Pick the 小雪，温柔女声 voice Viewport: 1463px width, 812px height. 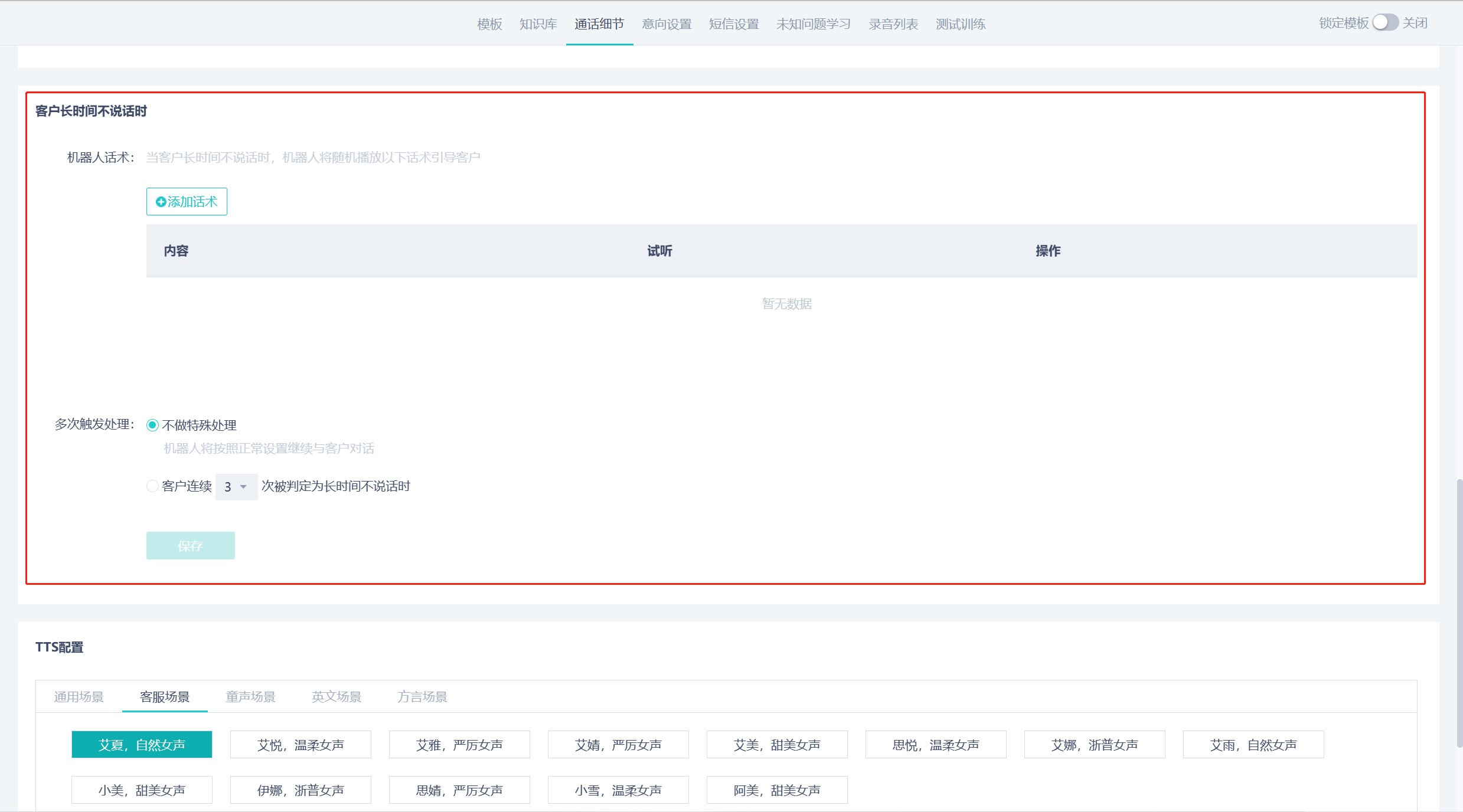[618, 790]
